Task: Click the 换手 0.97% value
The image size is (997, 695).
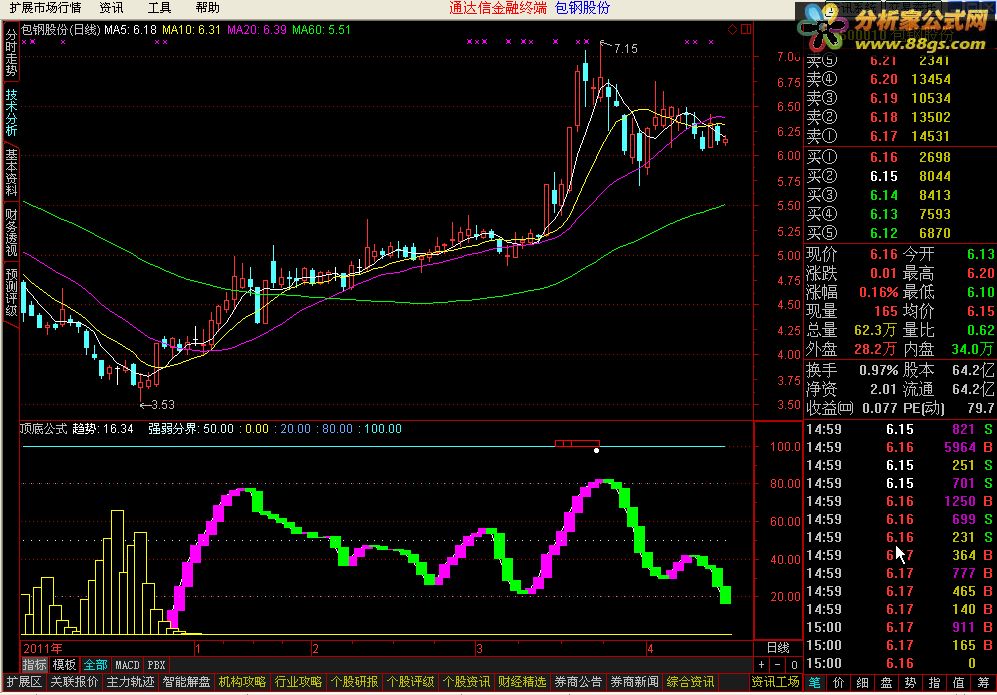Action: pos(878,370)
